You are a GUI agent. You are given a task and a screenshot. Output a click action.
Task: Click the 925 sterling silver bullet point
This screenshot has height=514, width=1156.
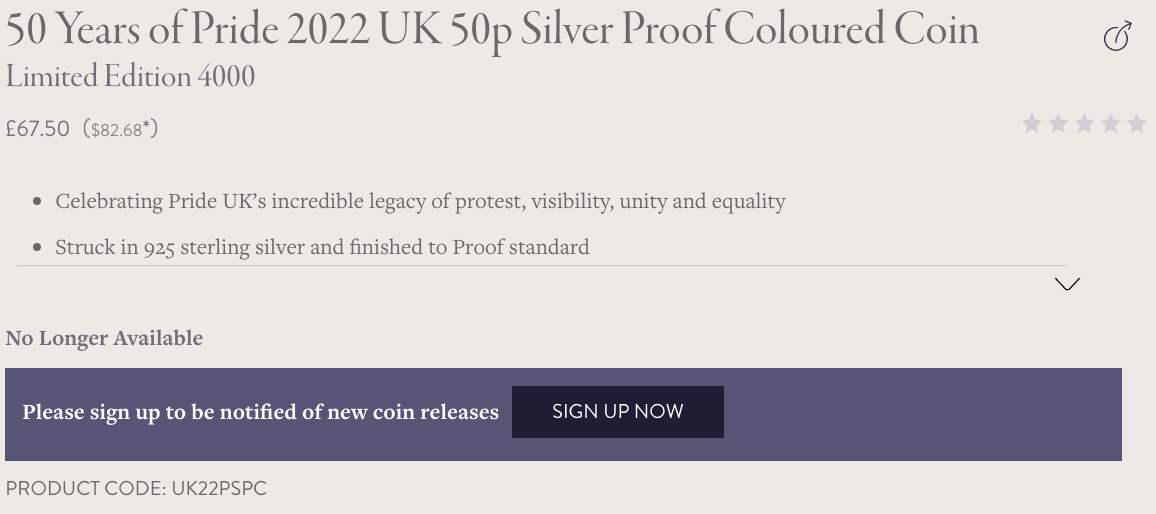(322, 246)
